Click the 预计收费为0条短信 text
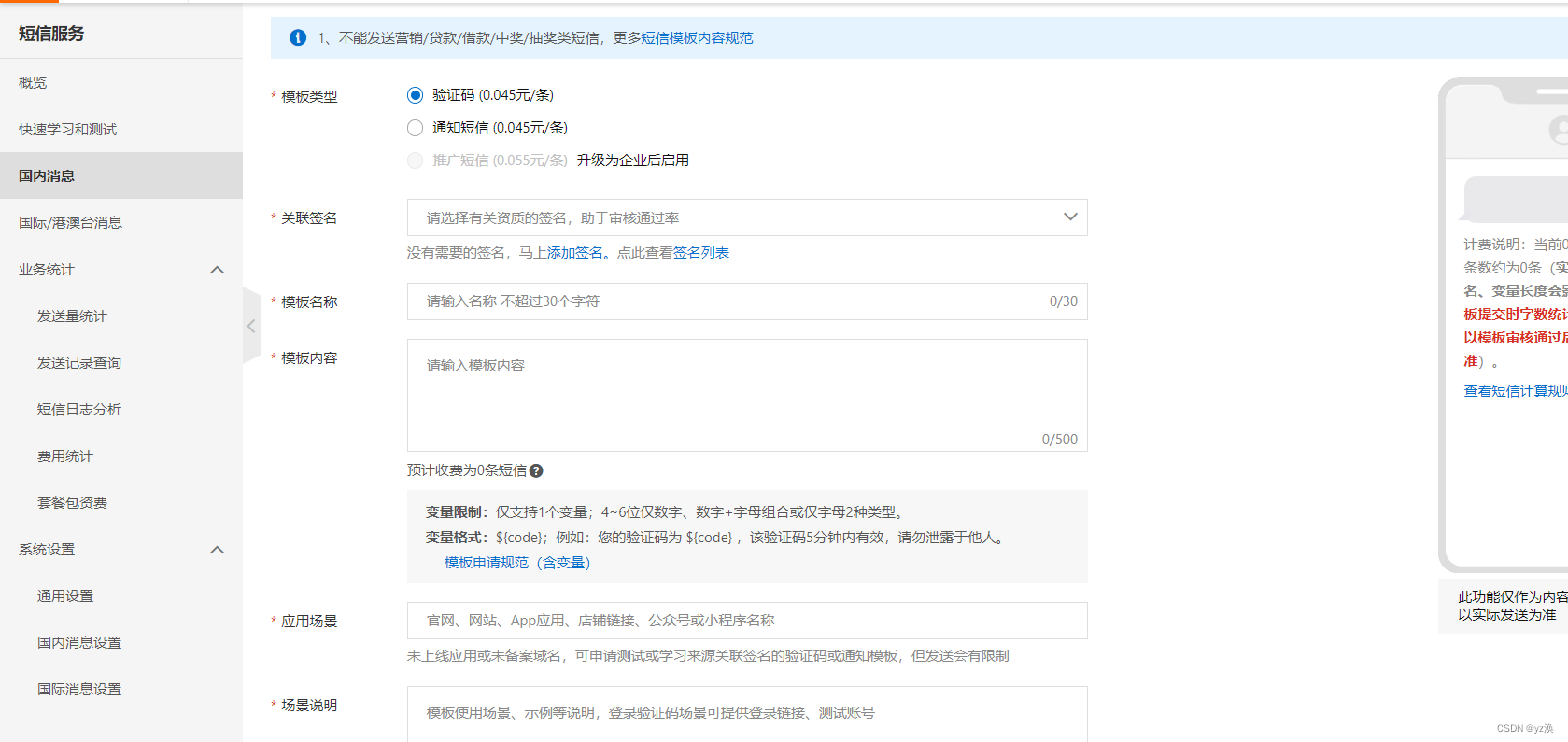 [467, 470]
